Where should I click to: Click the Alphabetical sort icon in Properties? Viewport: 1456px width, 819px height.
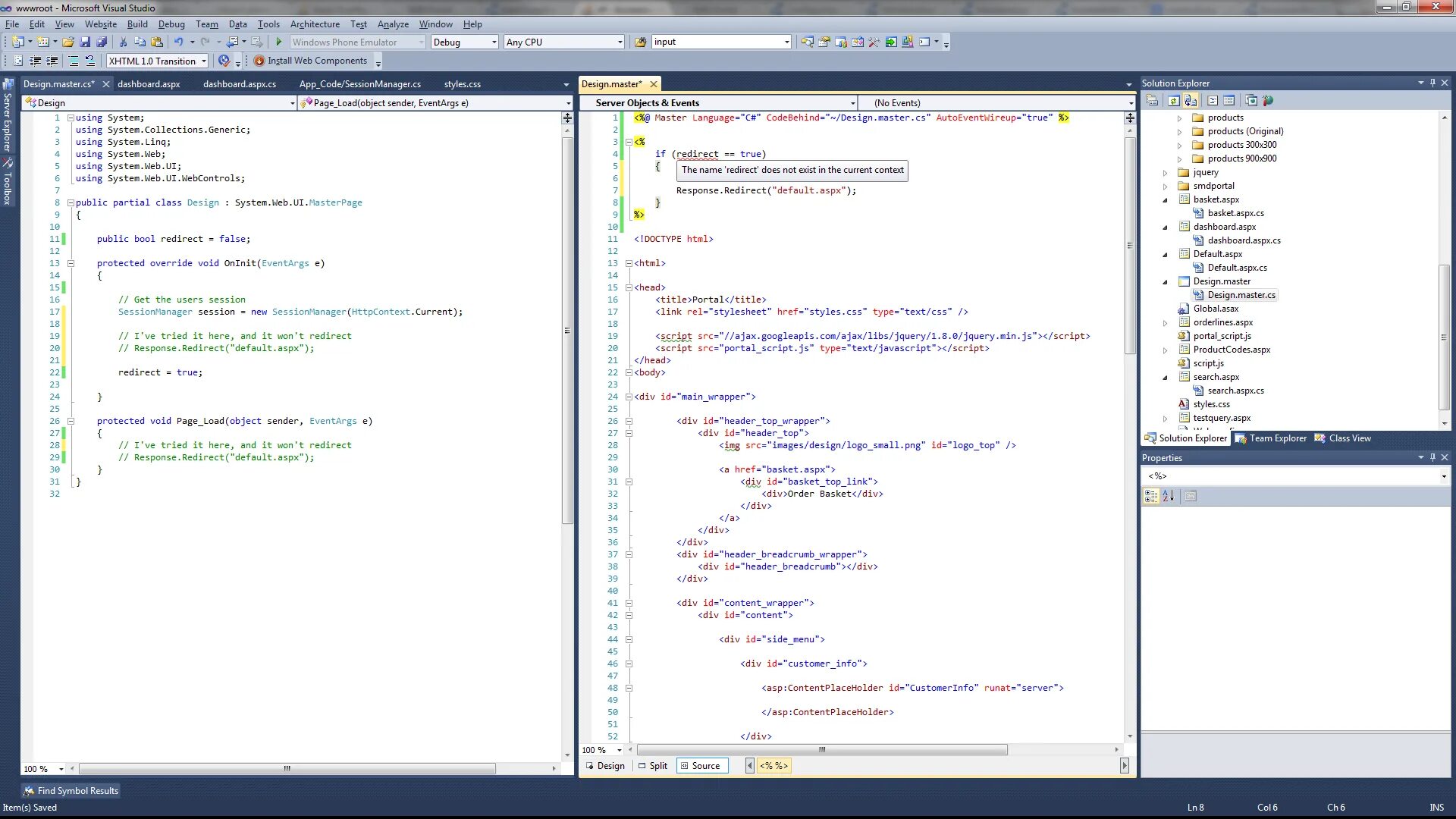point(1168,496)
